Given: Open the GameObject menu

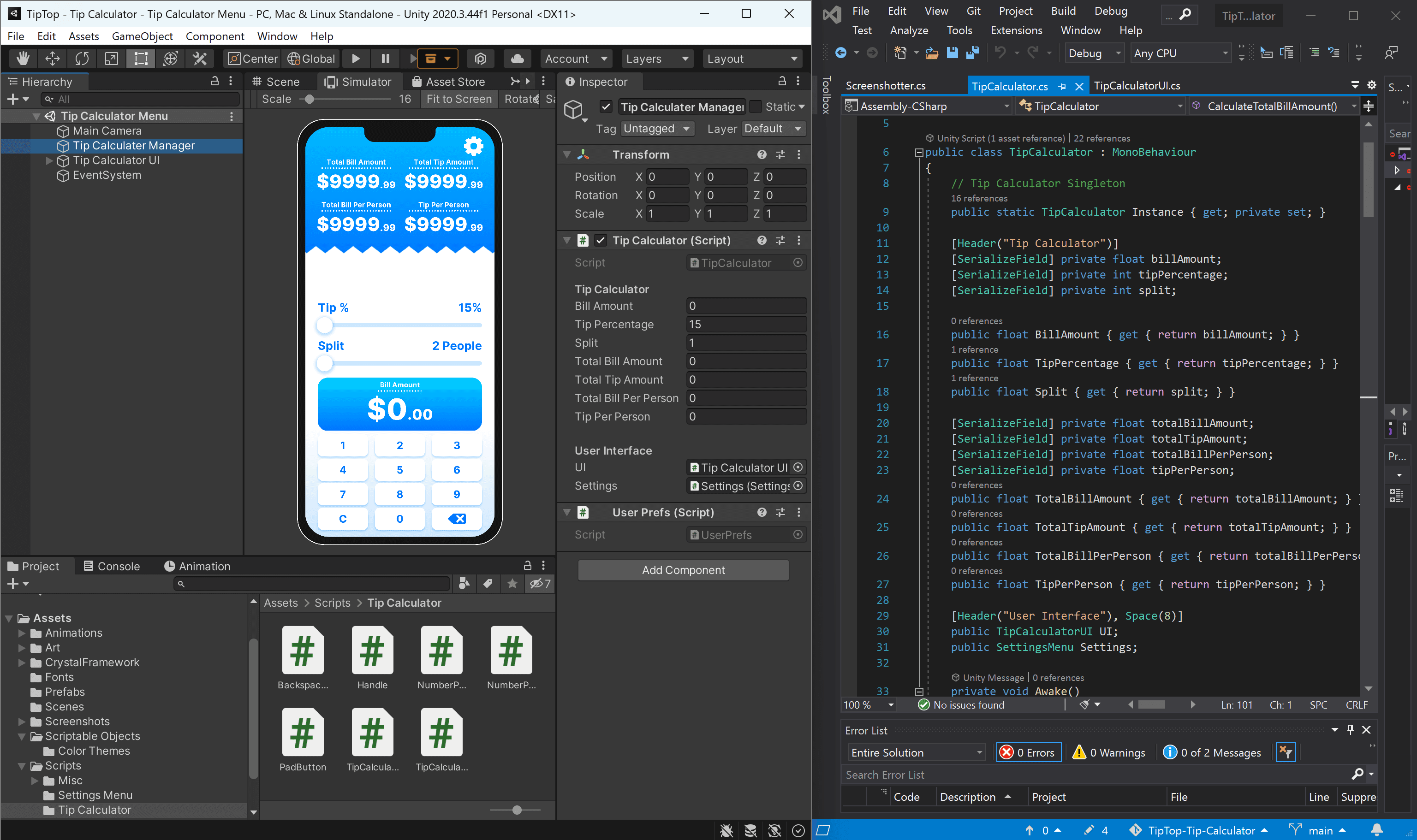Looking at the screenshot, I should click(142, 36).
